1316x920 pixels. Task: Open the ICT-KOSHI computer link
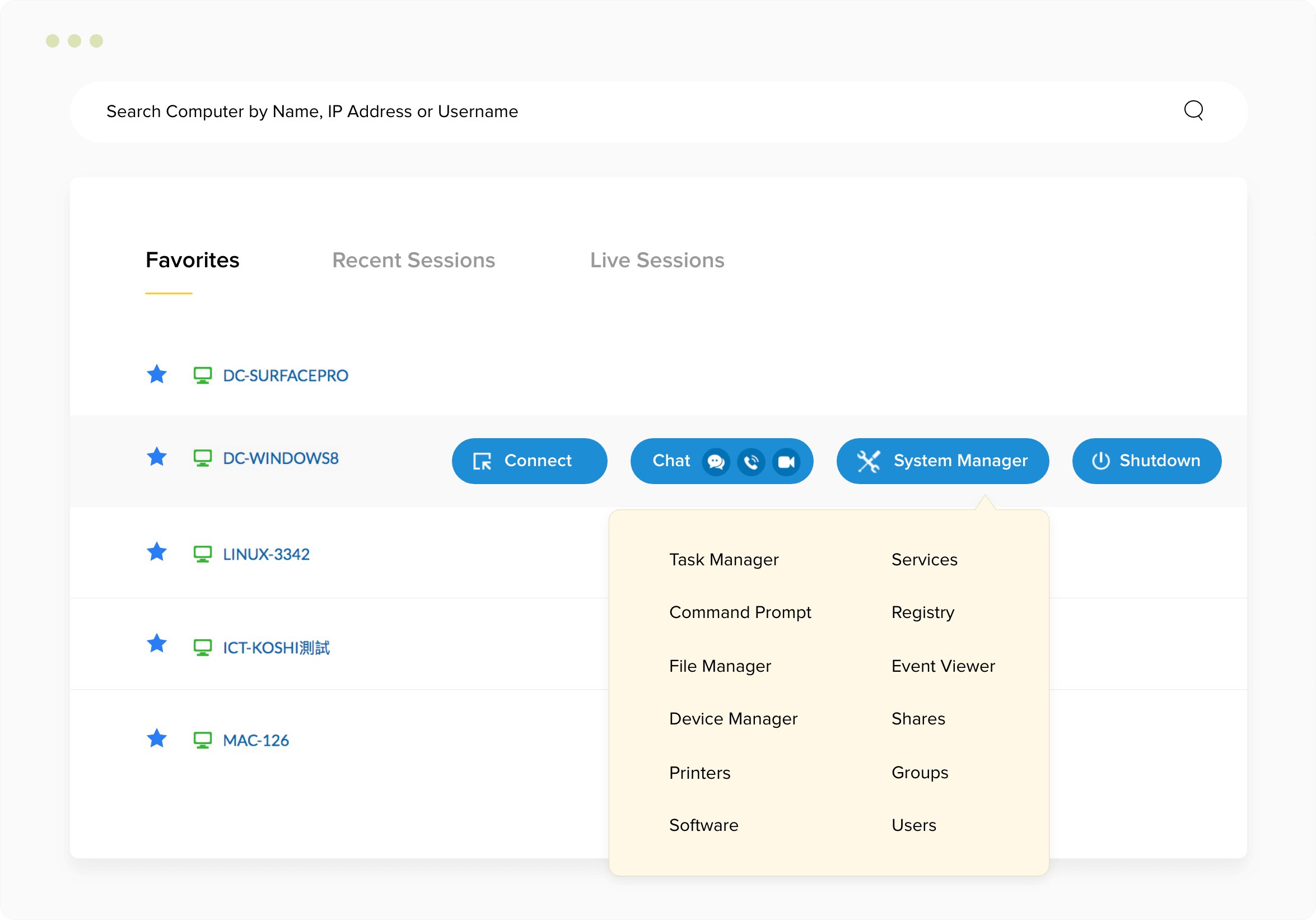(x=276, y=648)
